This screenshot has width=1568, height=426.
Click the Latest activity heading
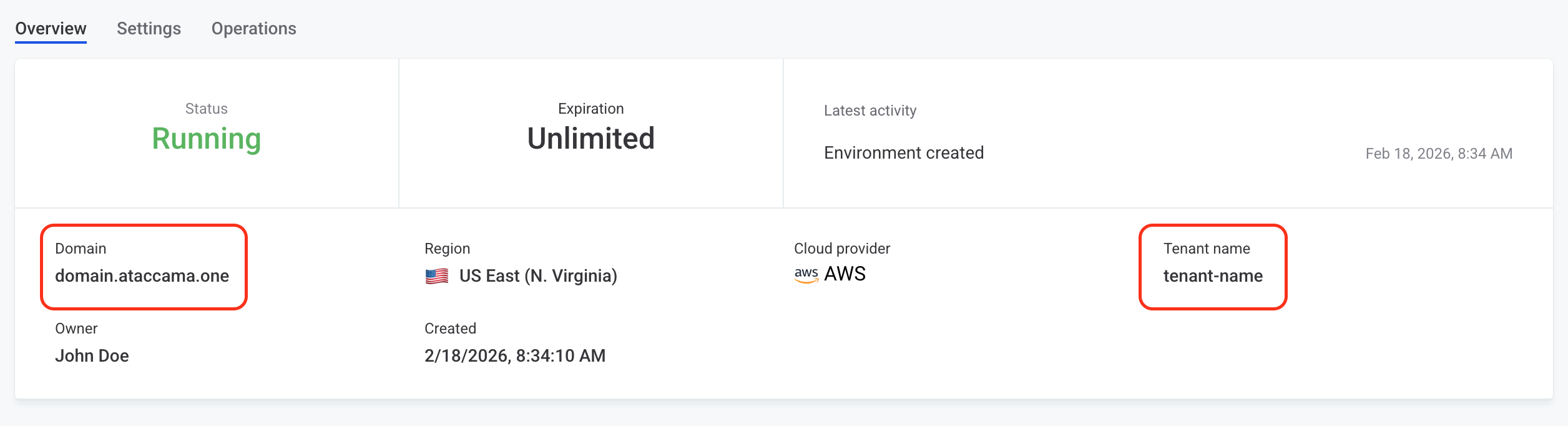[x=870, y=111]
